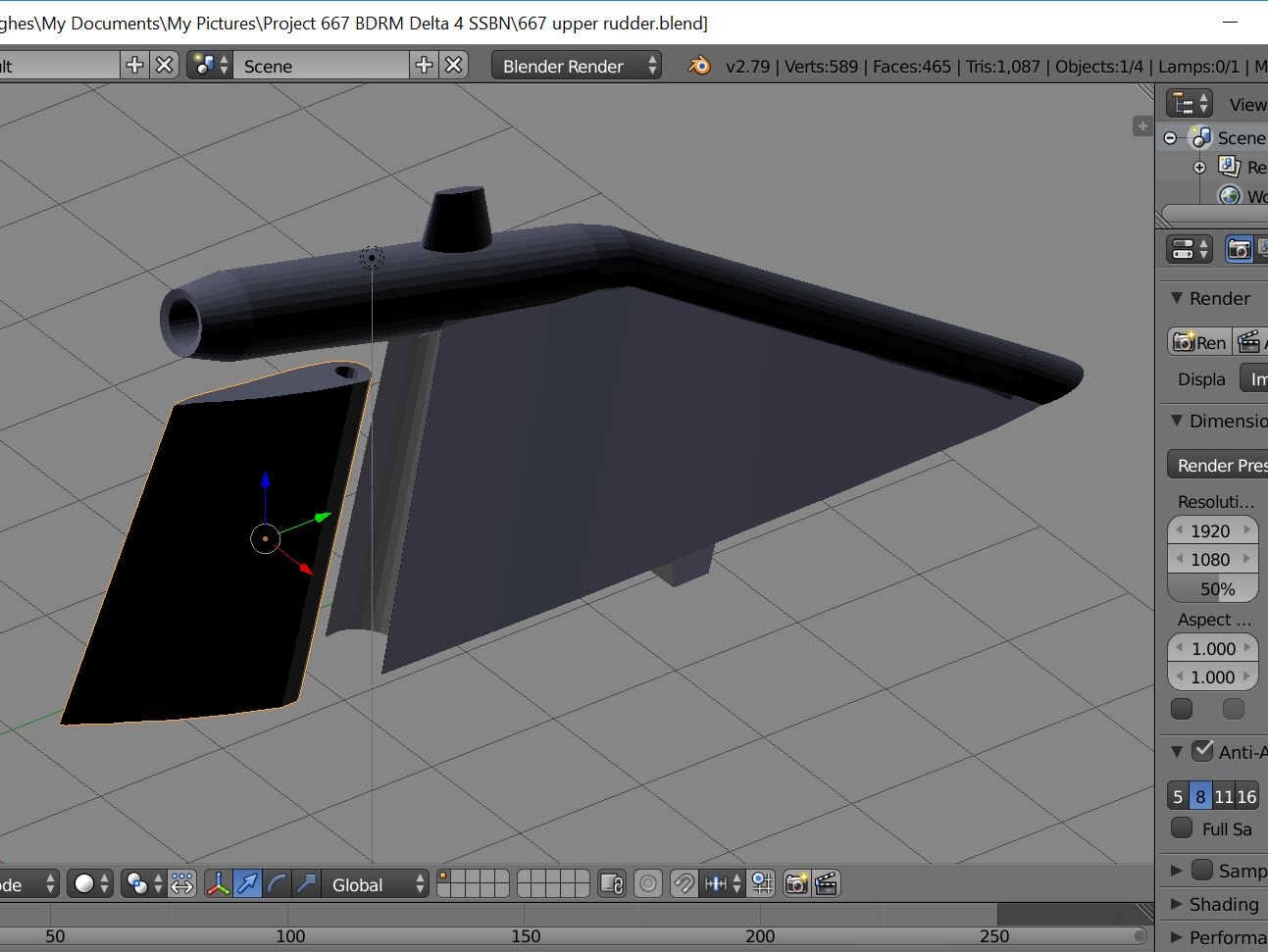Click the Render Presets button
Screen dimensions: 1268x952
pyautogui.click(x=1218, y=465)
